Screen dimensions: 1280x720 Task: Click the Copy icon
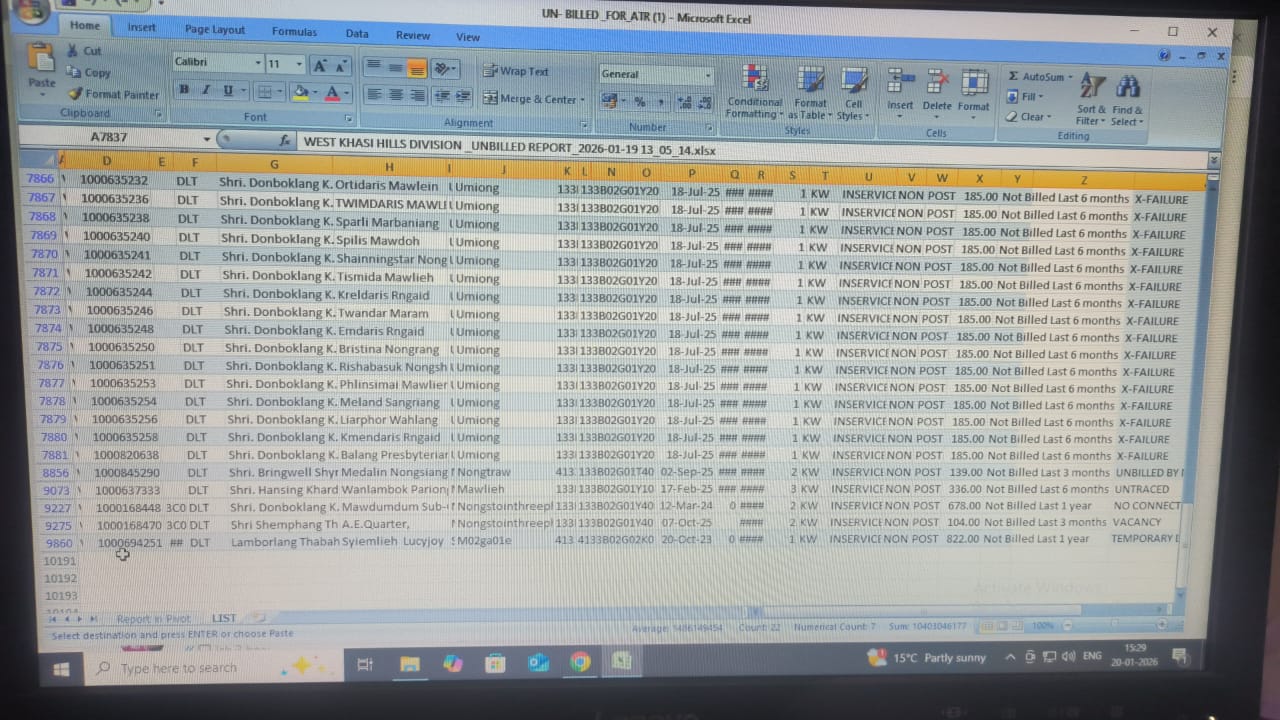tap(73, 72)
